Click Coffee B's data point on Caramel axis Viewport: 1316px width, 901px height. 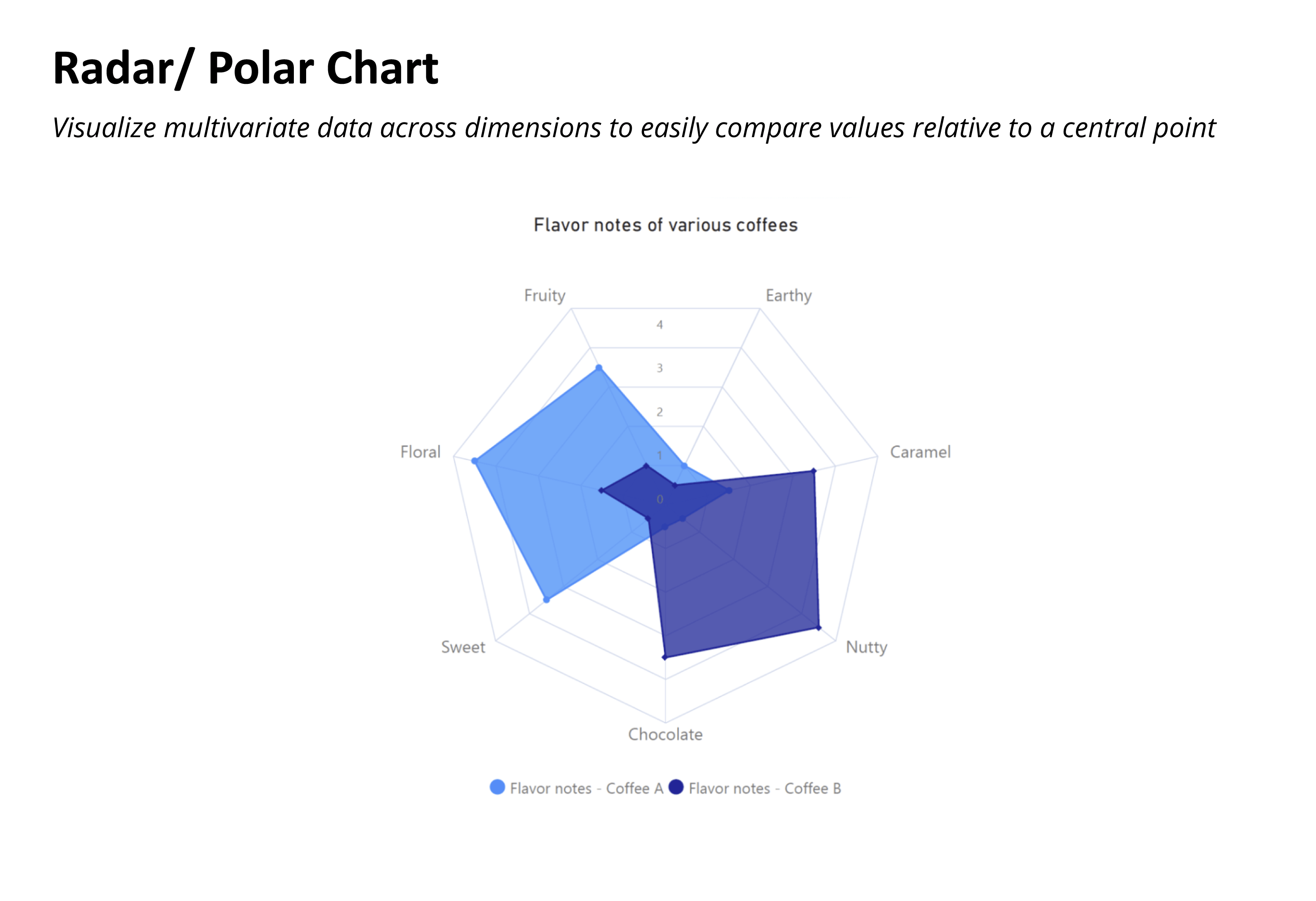coord(814,471)
